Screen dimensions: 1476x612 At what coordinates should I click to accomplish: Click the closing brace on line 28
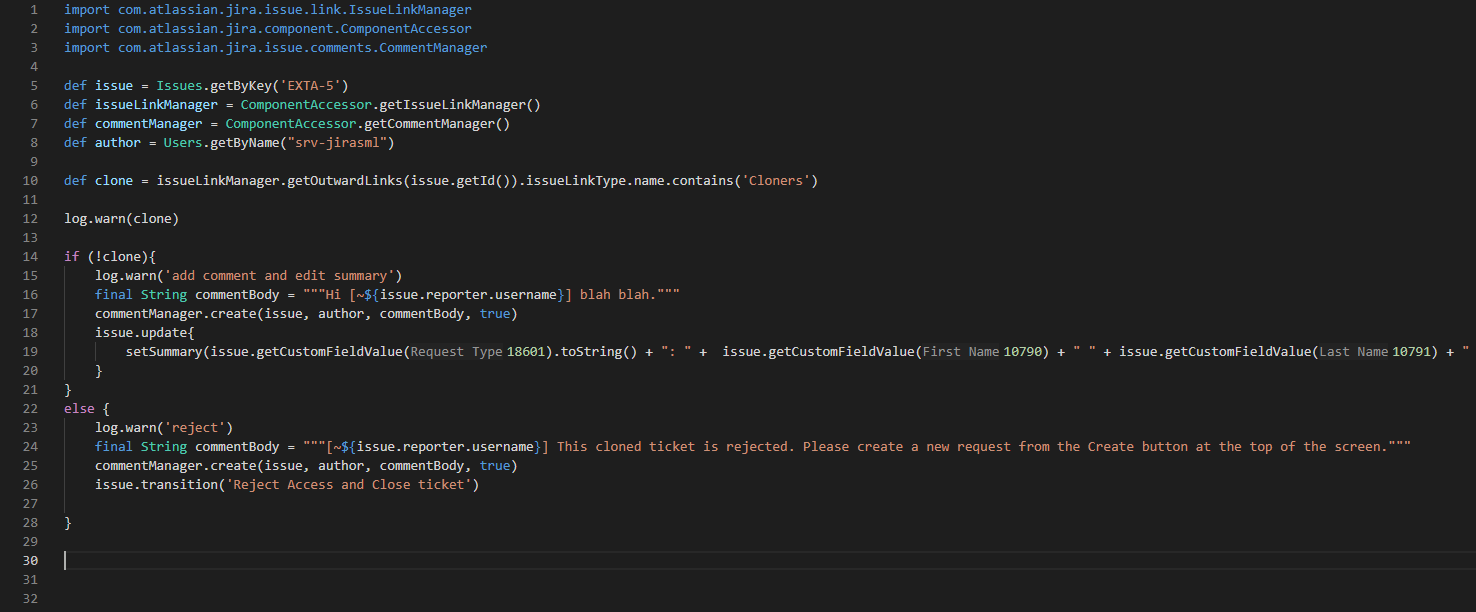coord(68,522)
